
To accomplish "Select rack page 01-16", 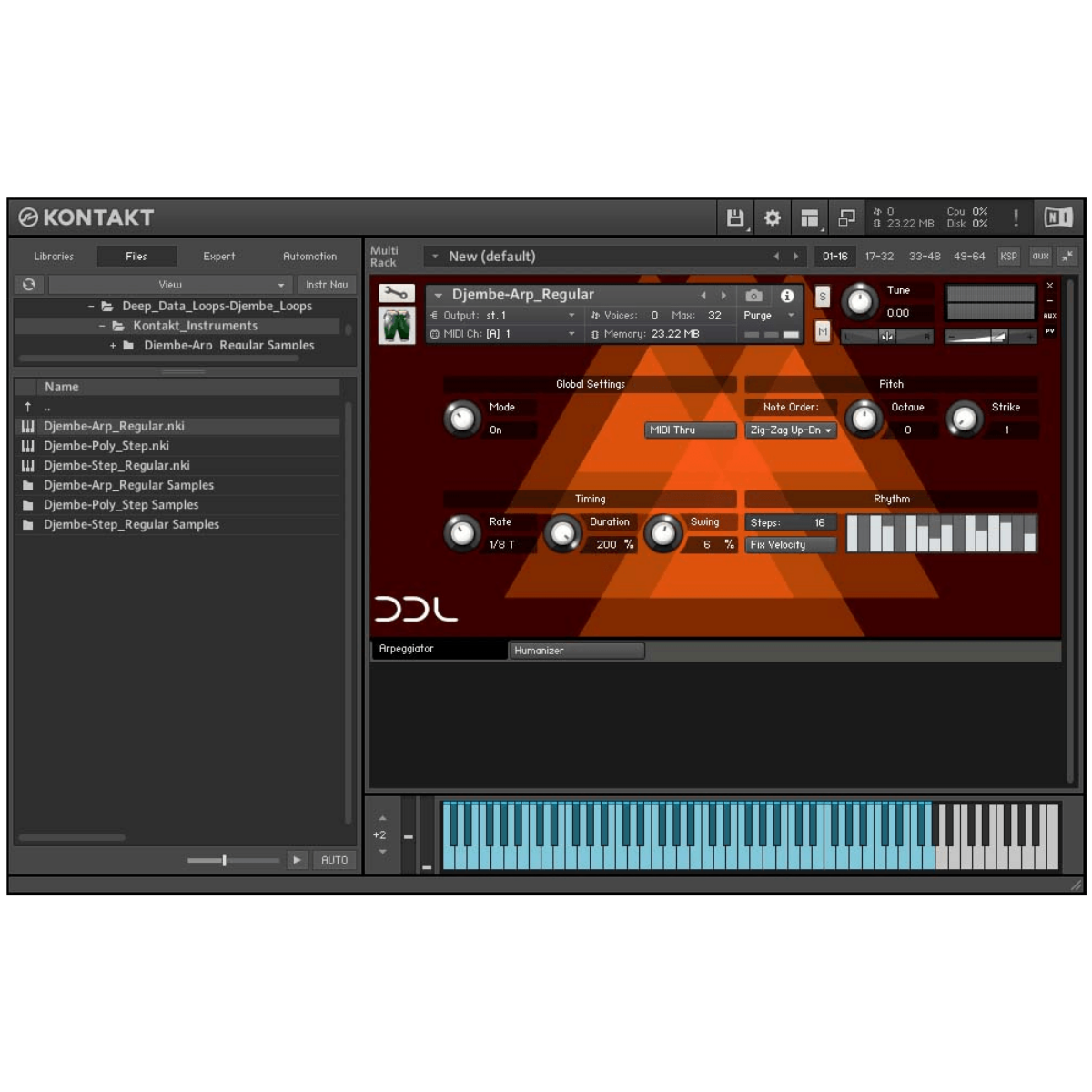I will coord(834,257).
